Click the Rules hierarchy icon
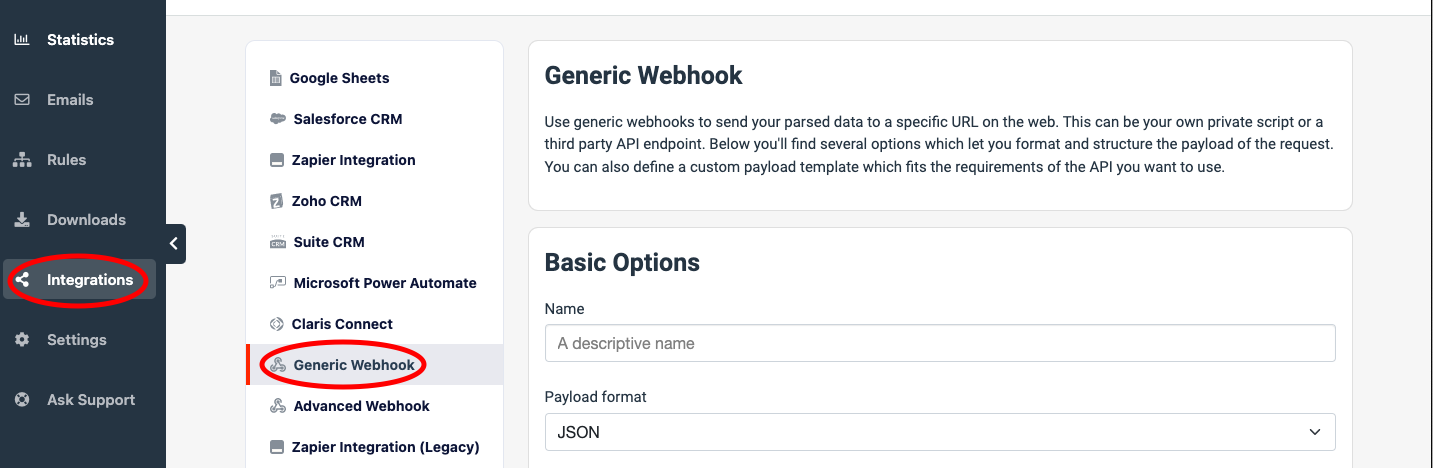Viewport: 1433px width, 468px height. (x=21, y=160)
